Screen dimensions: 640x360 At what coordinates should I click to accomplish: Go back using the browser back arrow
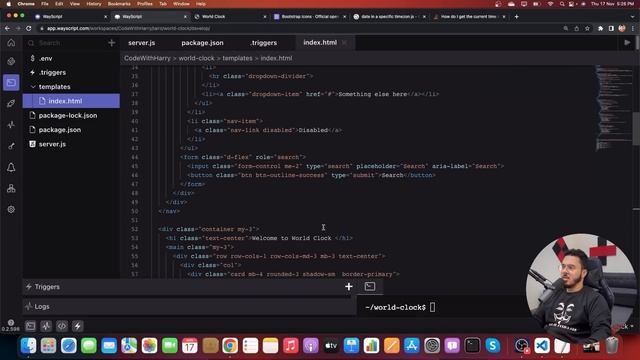pos(7,29)
